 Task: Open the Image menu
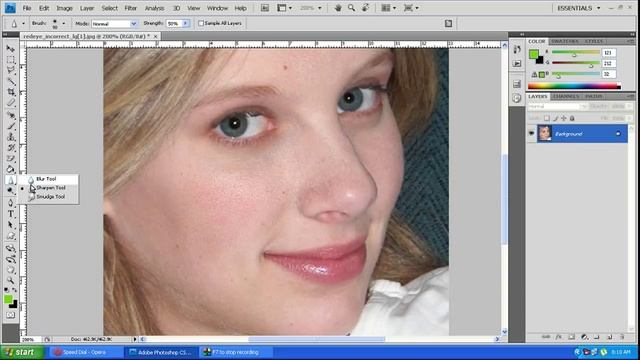tap(64, 8)
